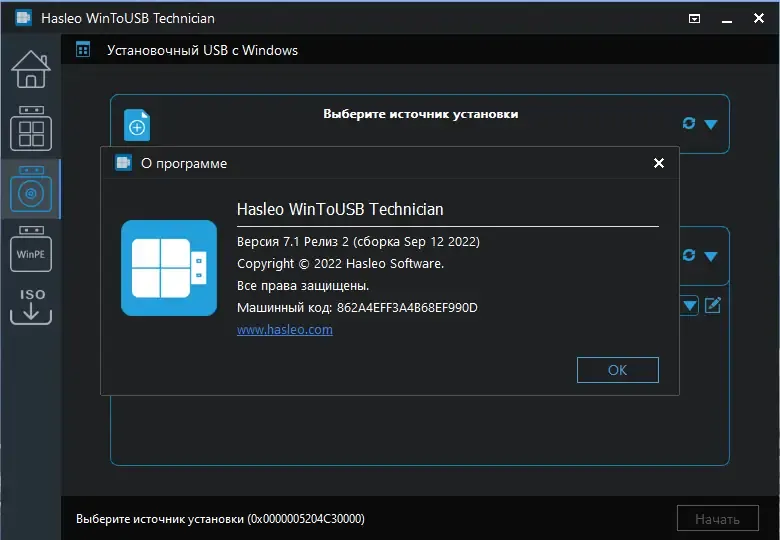
Task: Click the Начать button
Action: pos(717,519)
